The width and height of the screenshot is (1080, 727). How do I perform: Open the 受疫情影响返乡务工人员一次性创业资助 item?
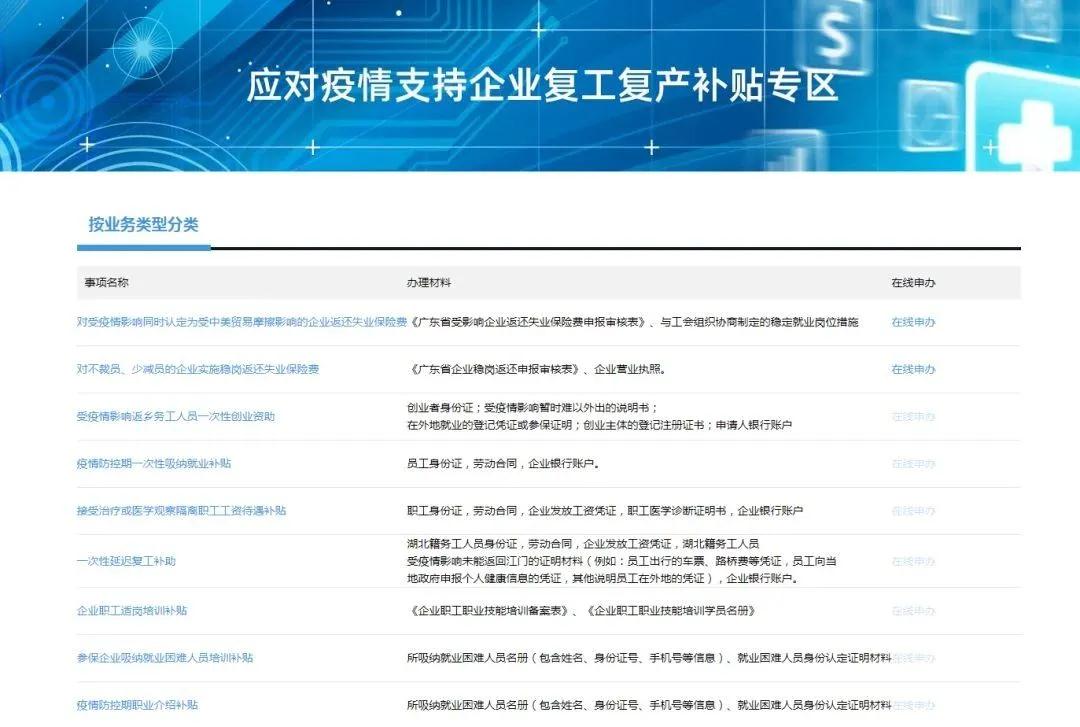[175, 416]
